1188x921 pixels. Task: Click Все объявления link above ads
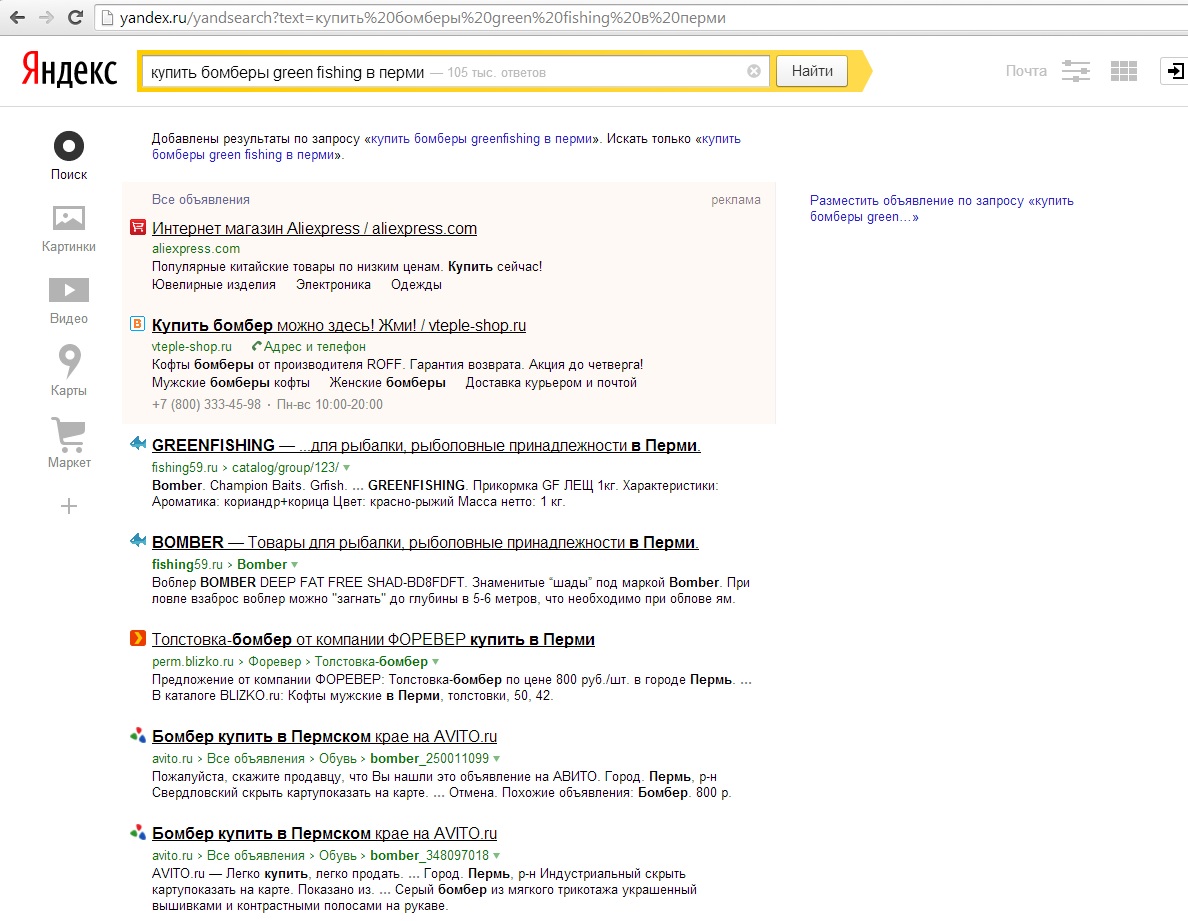coord(201,200)
